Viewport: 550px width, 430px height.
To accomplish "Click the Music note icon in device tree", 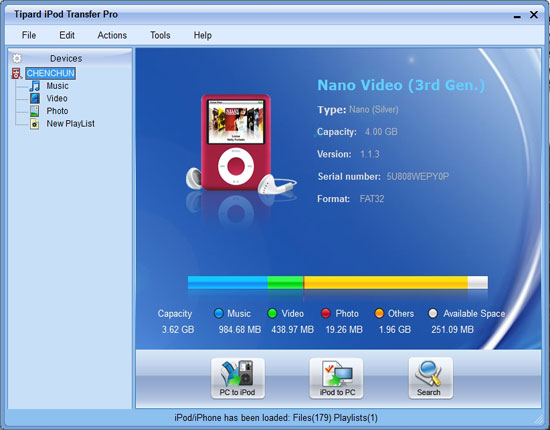I will (x=34, y=86).
